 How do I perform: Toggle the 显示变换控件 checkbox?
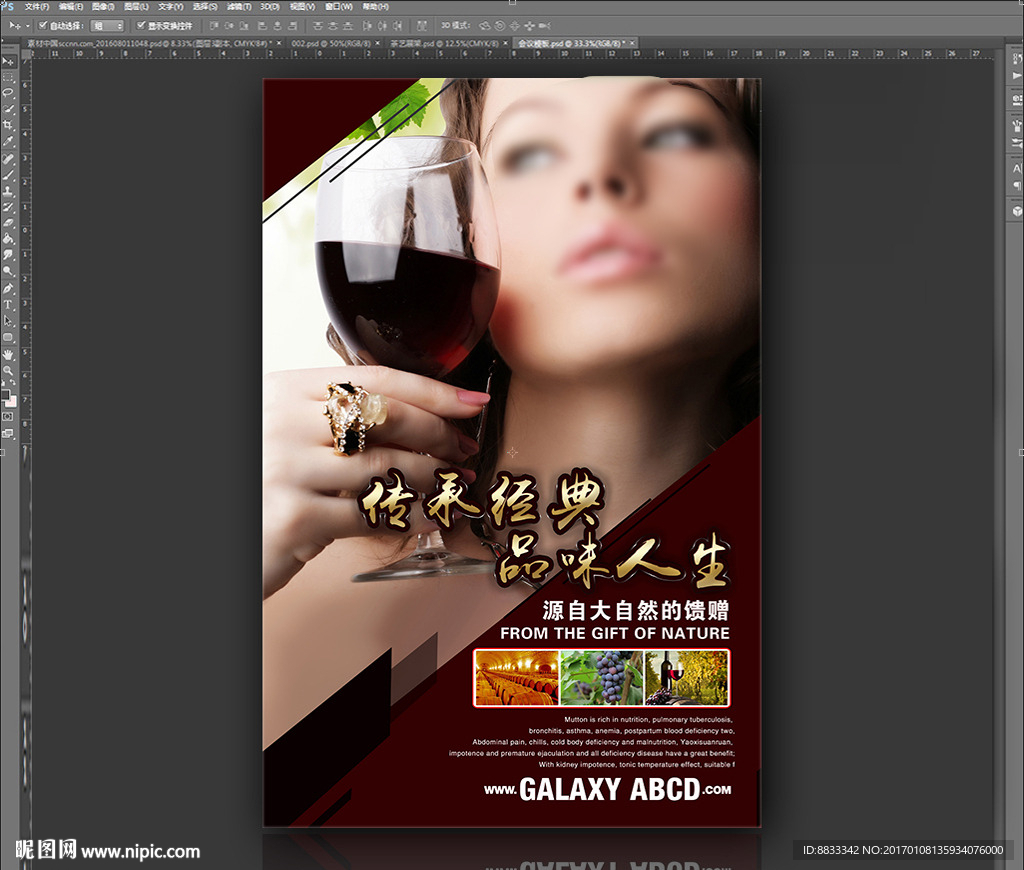click(140, 25)
